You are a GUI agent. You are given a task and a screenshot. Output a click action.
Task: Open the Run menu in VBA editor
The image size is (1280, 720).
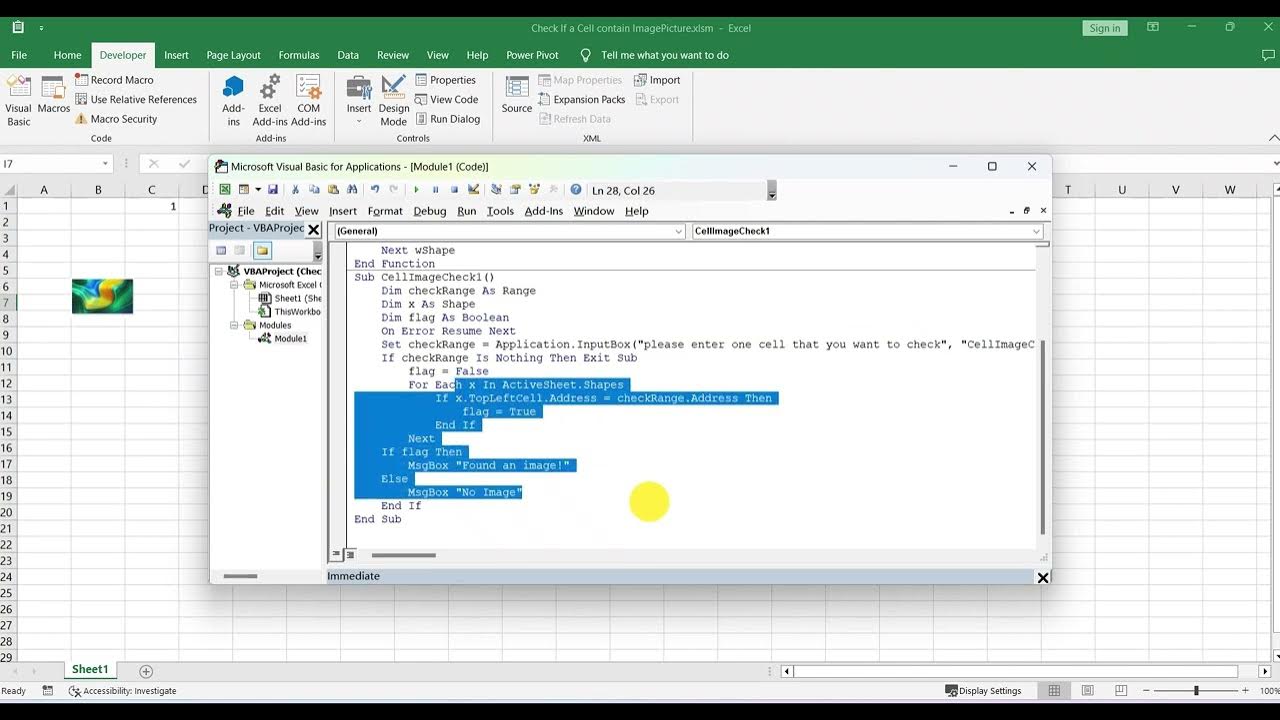click(466, 211)
